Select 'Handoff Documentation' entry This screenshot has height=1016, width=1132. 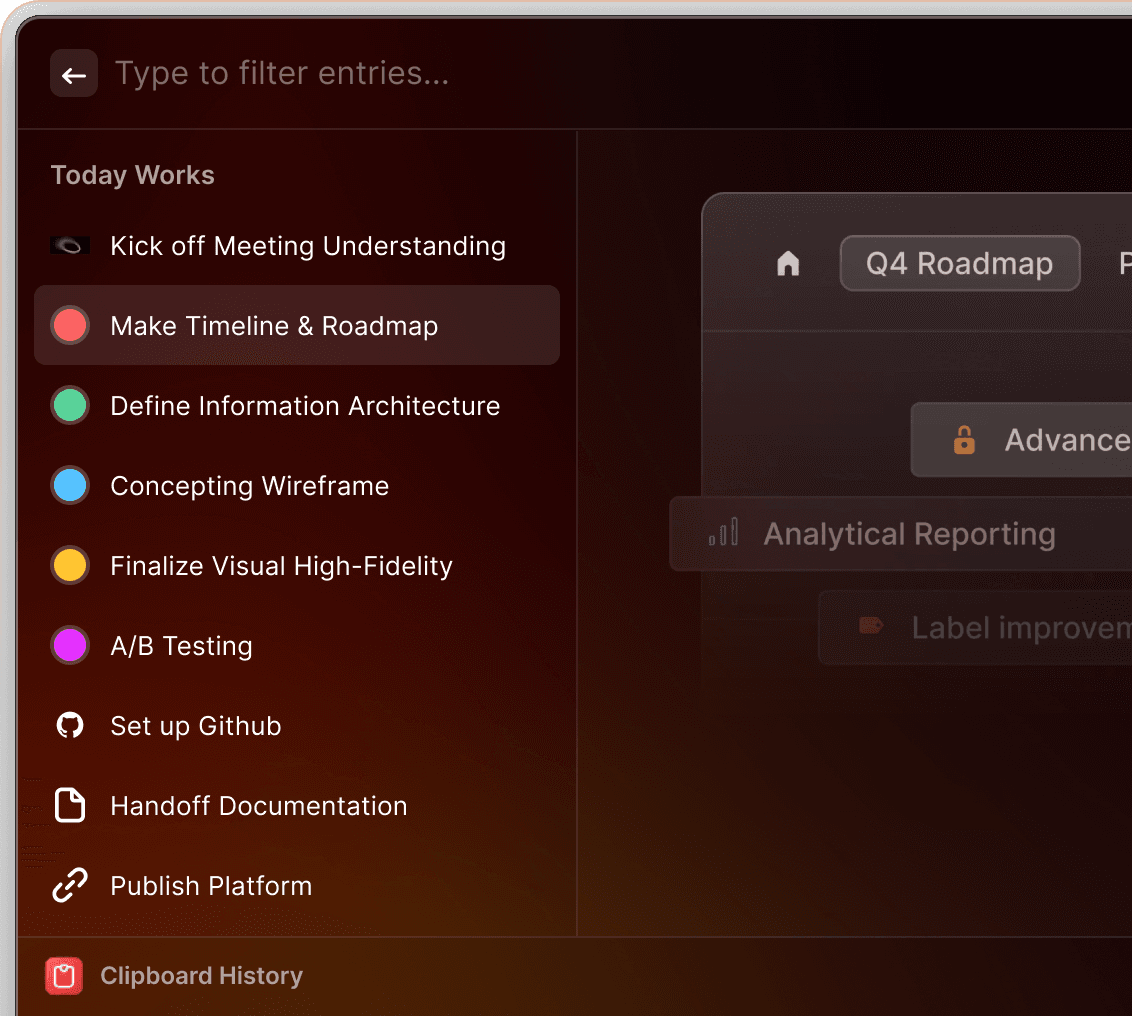coord(297,806)
